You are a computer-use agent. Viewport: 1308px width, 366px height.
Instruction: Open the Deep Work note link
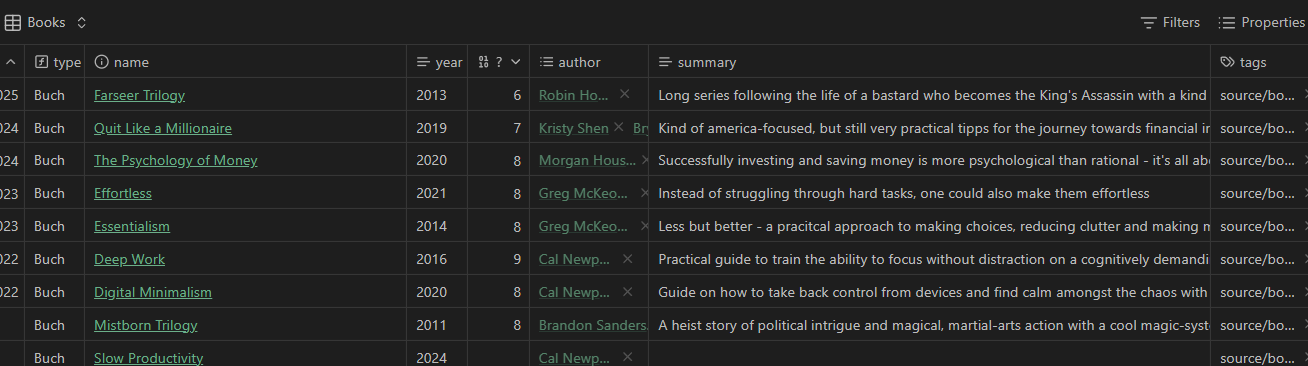click(130, 259)
